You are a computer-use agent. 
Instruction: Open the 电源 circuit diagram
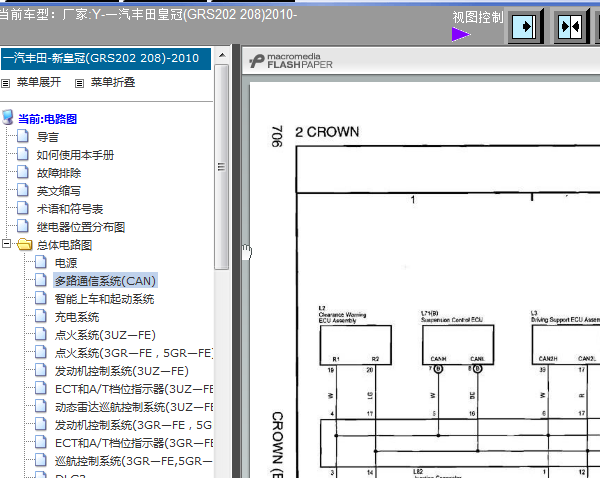tap(66, 263)
